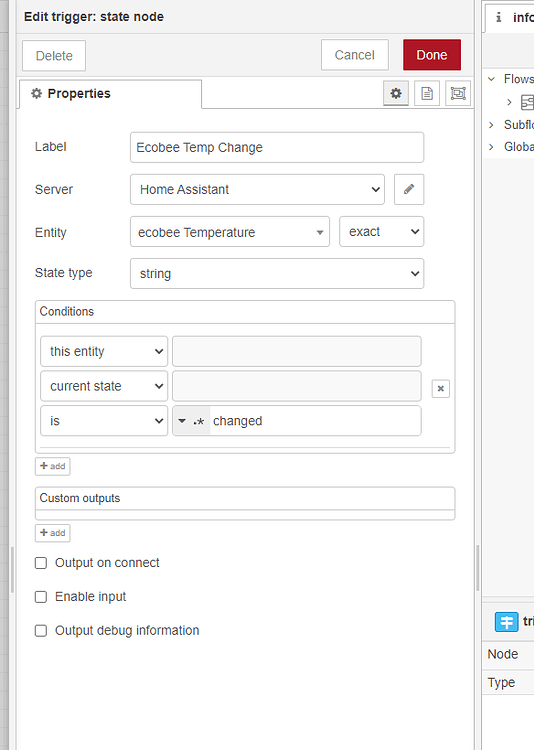Click the disabled field beside current state

click(297, 386)
